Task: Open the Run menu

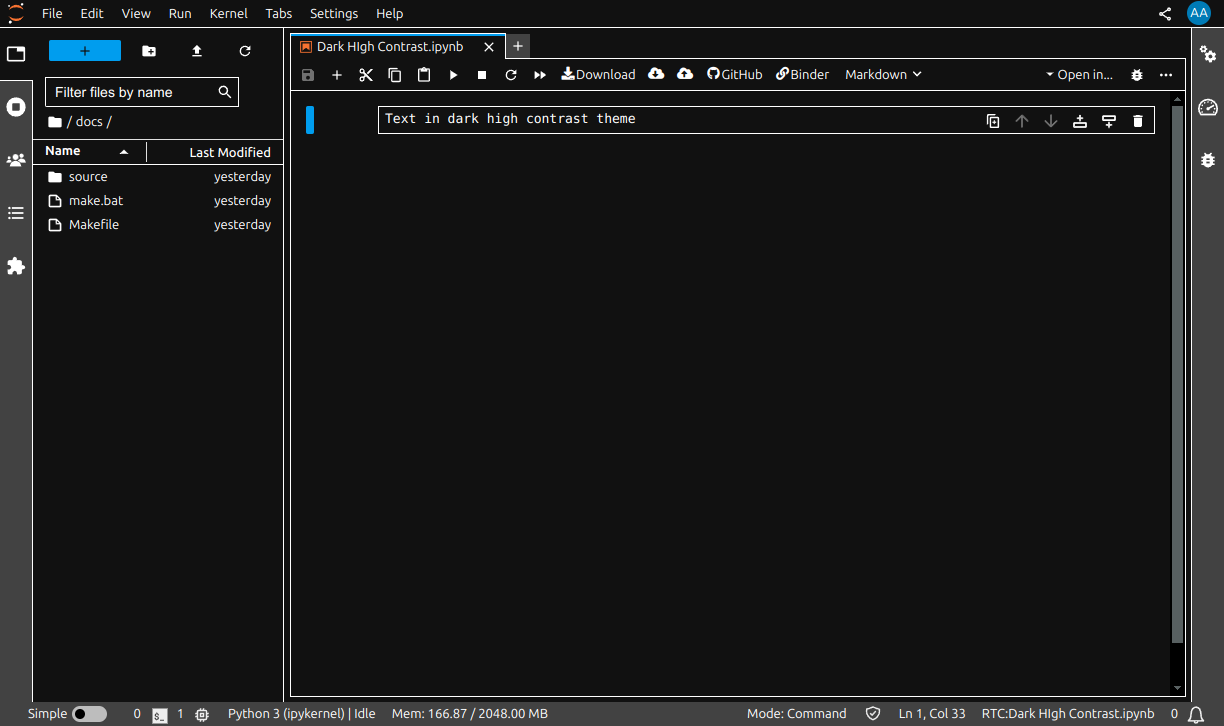Action: tap(180, 13)
